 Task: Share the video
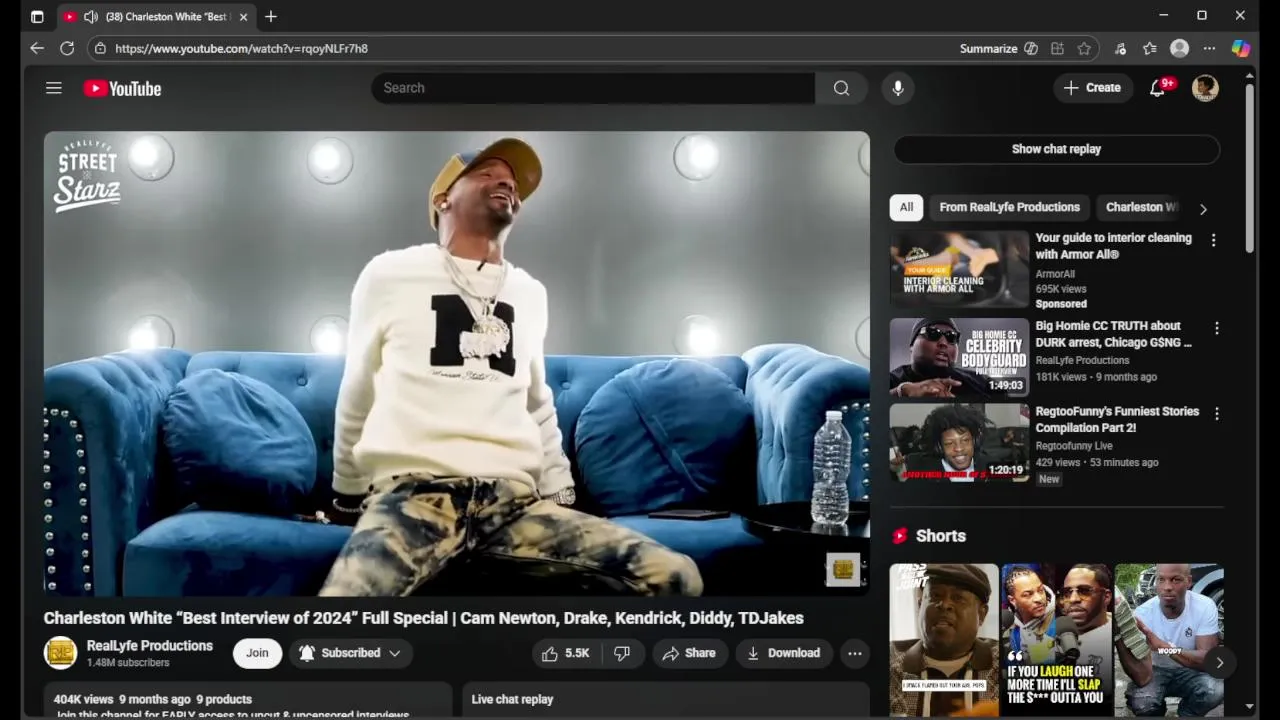[689, 653]
